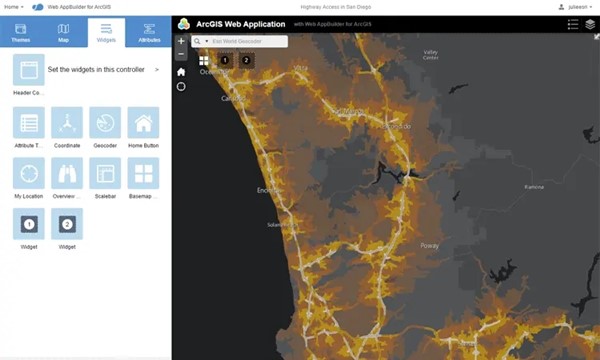Open the Attributes tab
Image resolution: width=600 pixels, height=360 pixels.
149,32
